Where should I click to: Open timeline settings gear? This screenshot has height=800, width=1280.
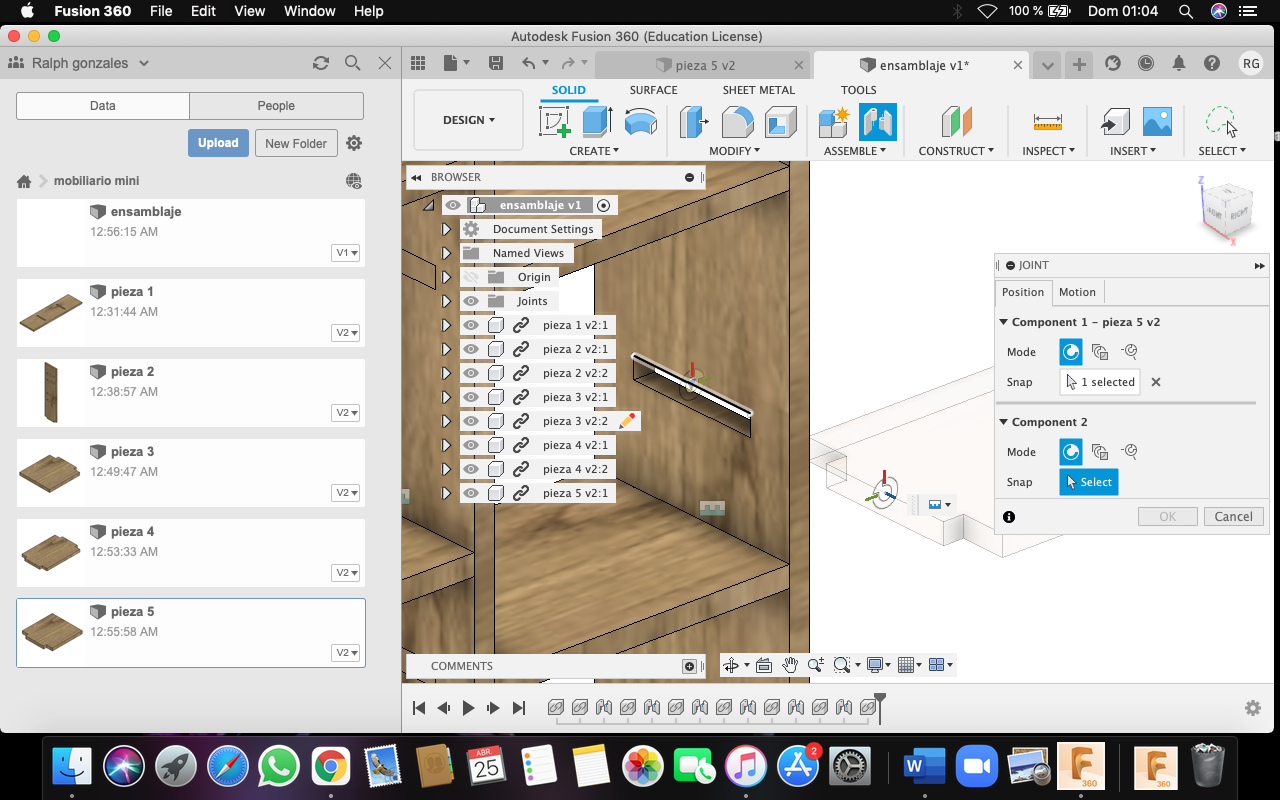coord(1252,708)
